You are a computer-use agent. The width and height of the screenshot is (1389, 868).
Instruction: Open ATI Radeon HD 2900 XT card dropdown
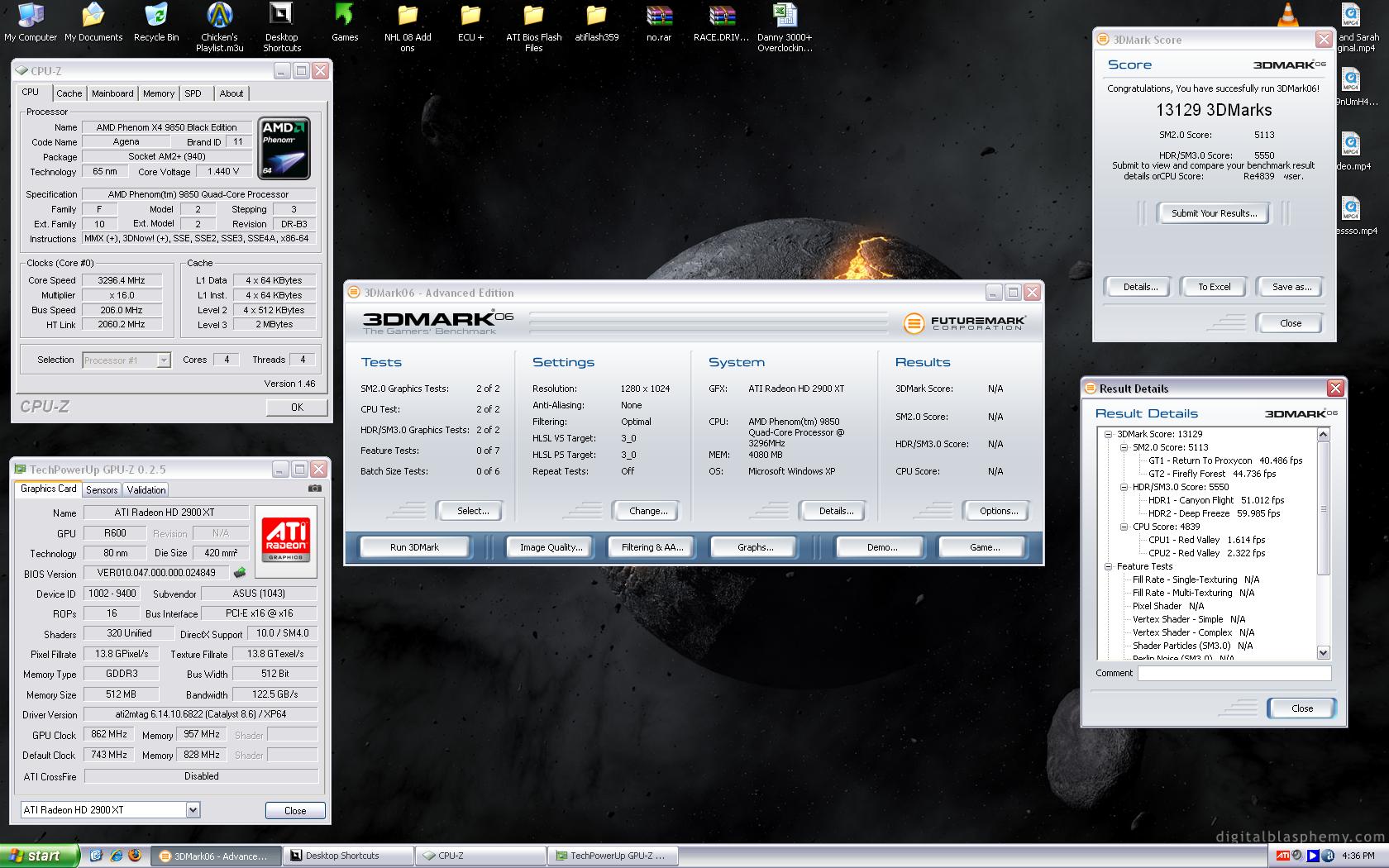(x=110, y=809)
